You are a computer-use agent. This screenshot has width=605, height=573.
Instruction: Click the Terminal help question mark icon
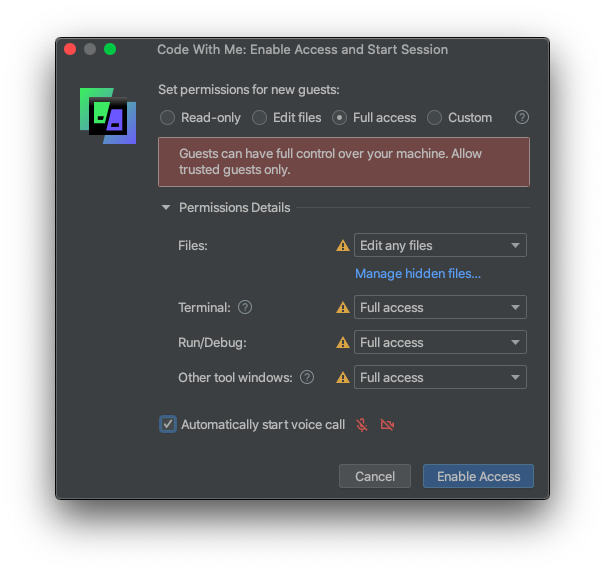tap(245, 308)
